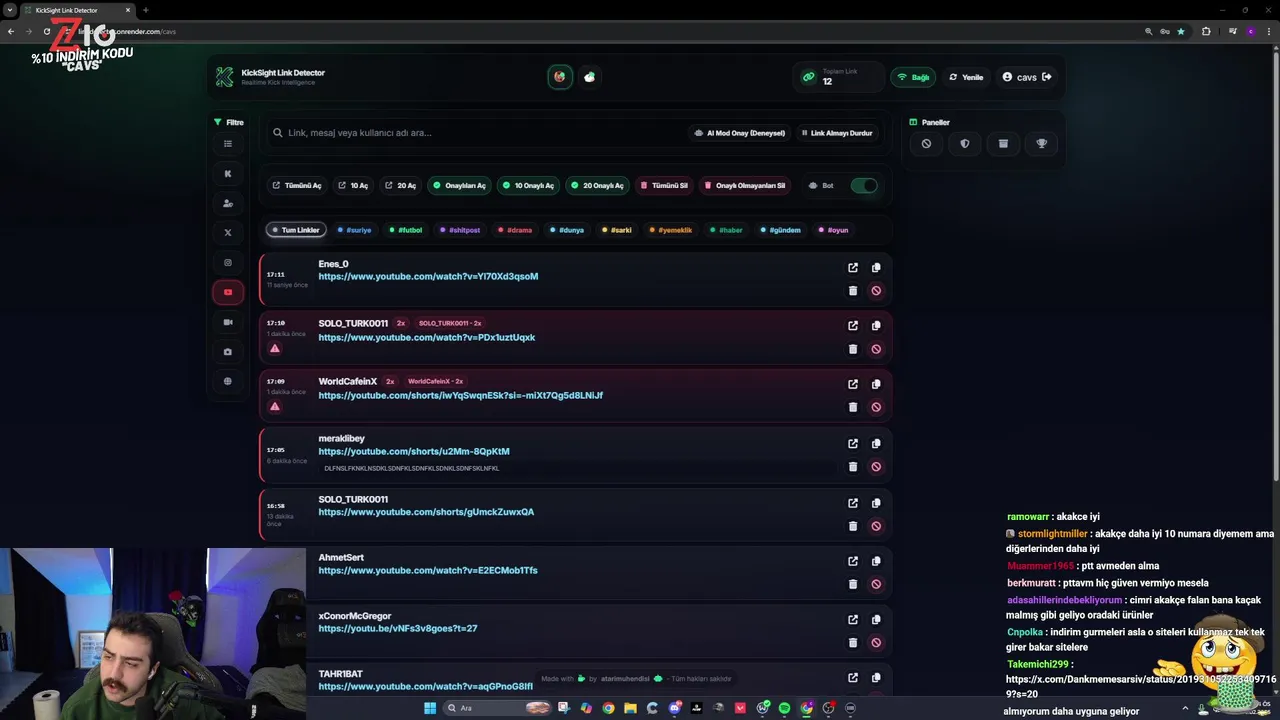
Task: Select the #oyun tag filter
Action: pos(834,230)
